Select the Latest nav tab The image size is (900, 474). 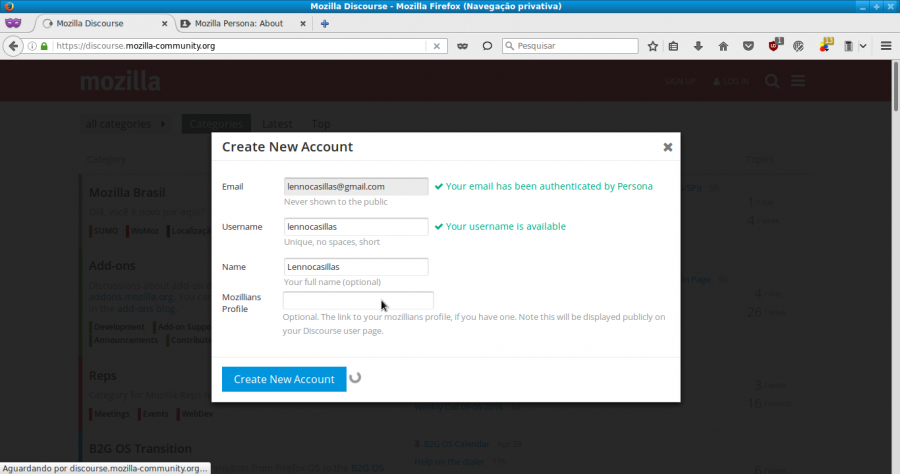[277, 124]
